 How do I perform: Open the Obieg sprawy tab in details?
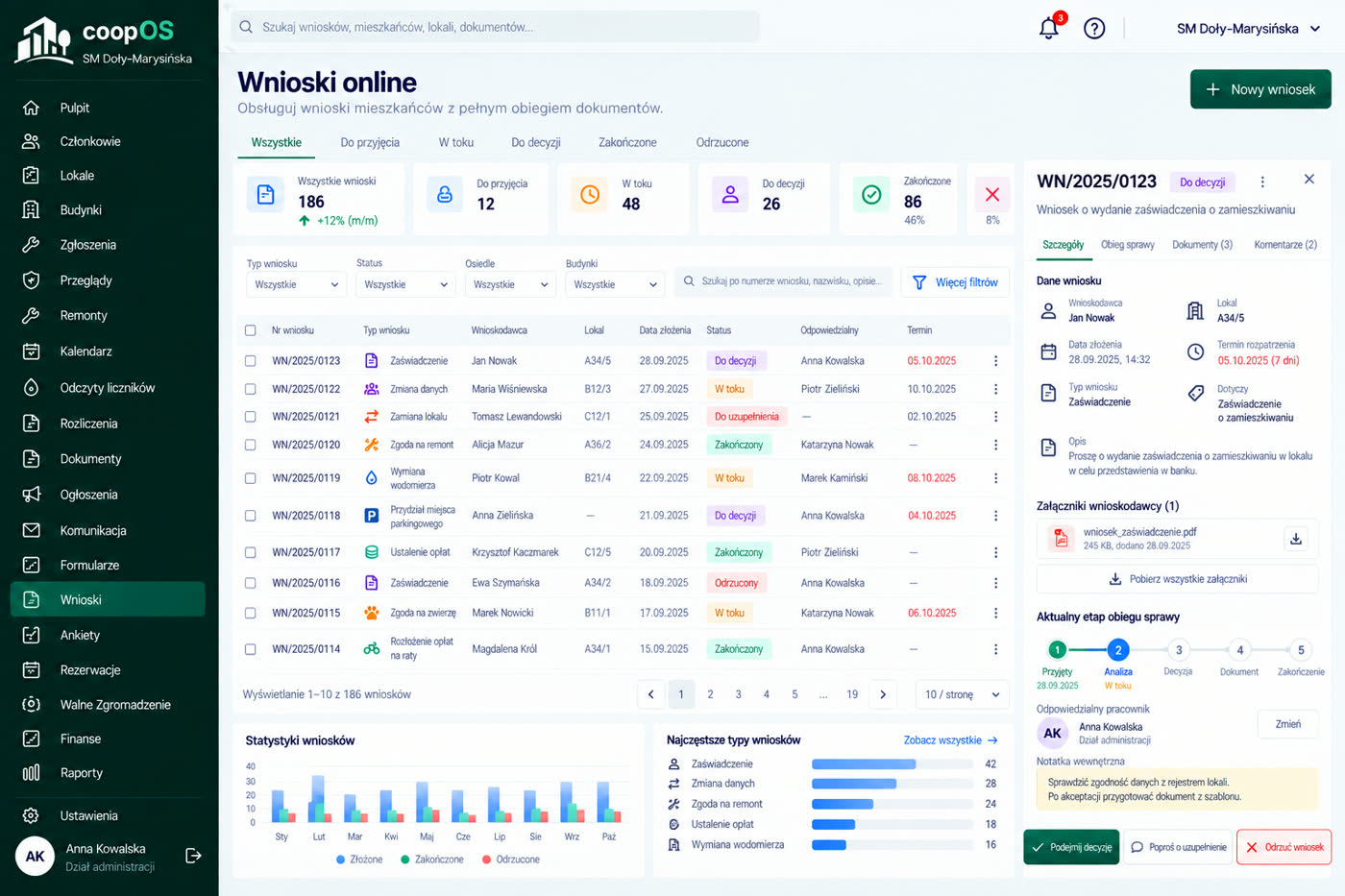click(x=1128, y=245)
